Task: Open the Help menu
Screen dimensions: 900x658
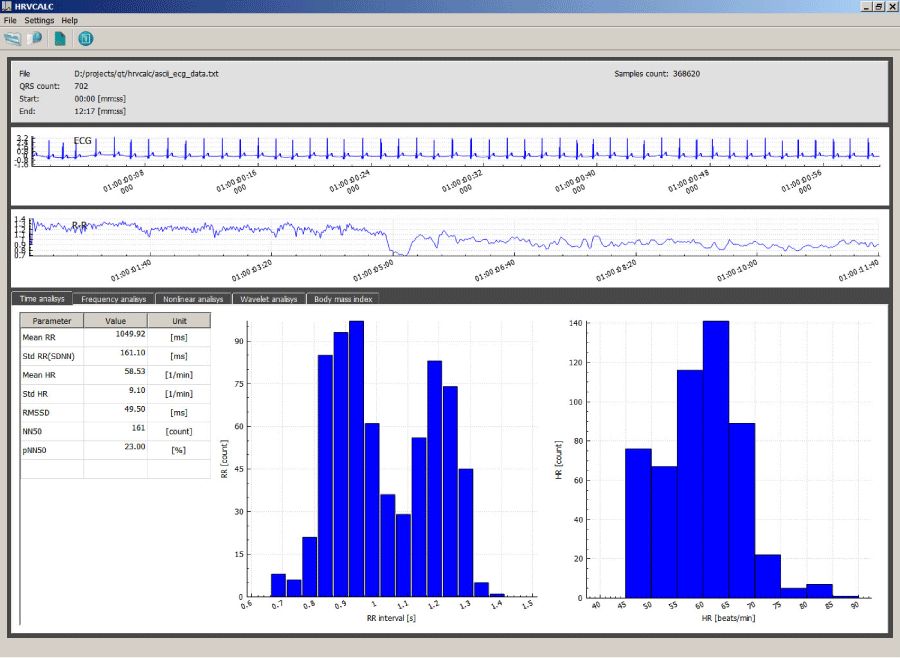Action: pos(69,20)
